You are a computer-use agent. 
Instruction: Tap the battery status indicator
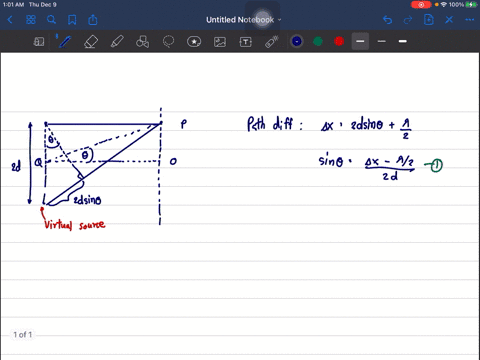point(471,4)
